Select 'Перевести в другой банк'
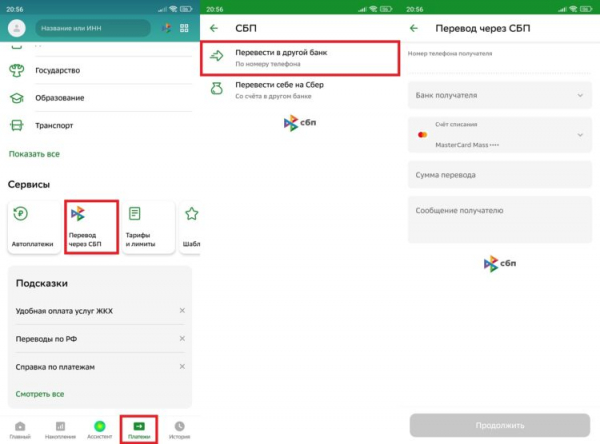Screen dimensions: 600x444 pos(300,58)
